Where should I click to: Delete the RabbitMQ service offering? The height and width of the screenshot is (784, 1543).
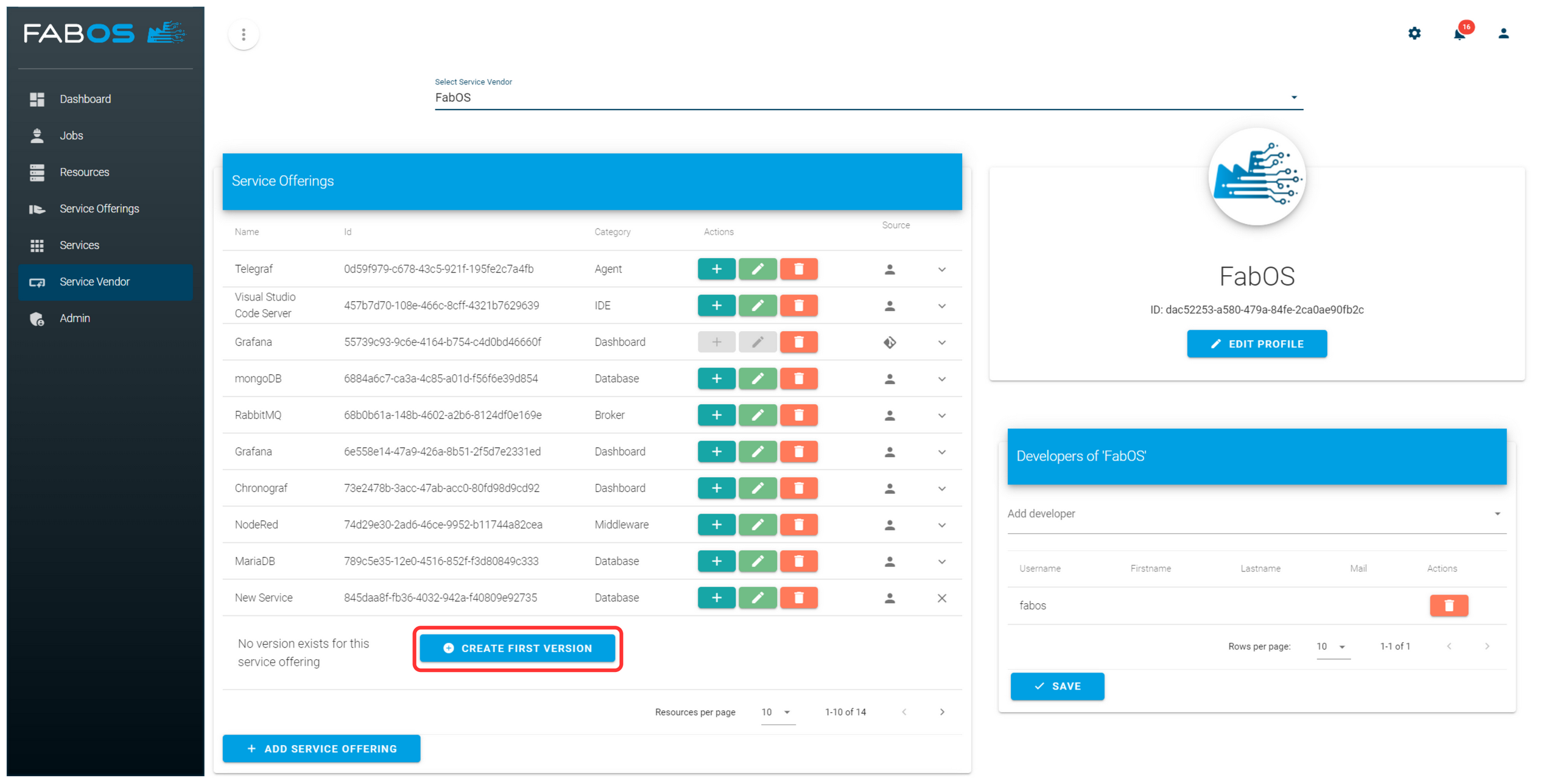coord(799,415)
